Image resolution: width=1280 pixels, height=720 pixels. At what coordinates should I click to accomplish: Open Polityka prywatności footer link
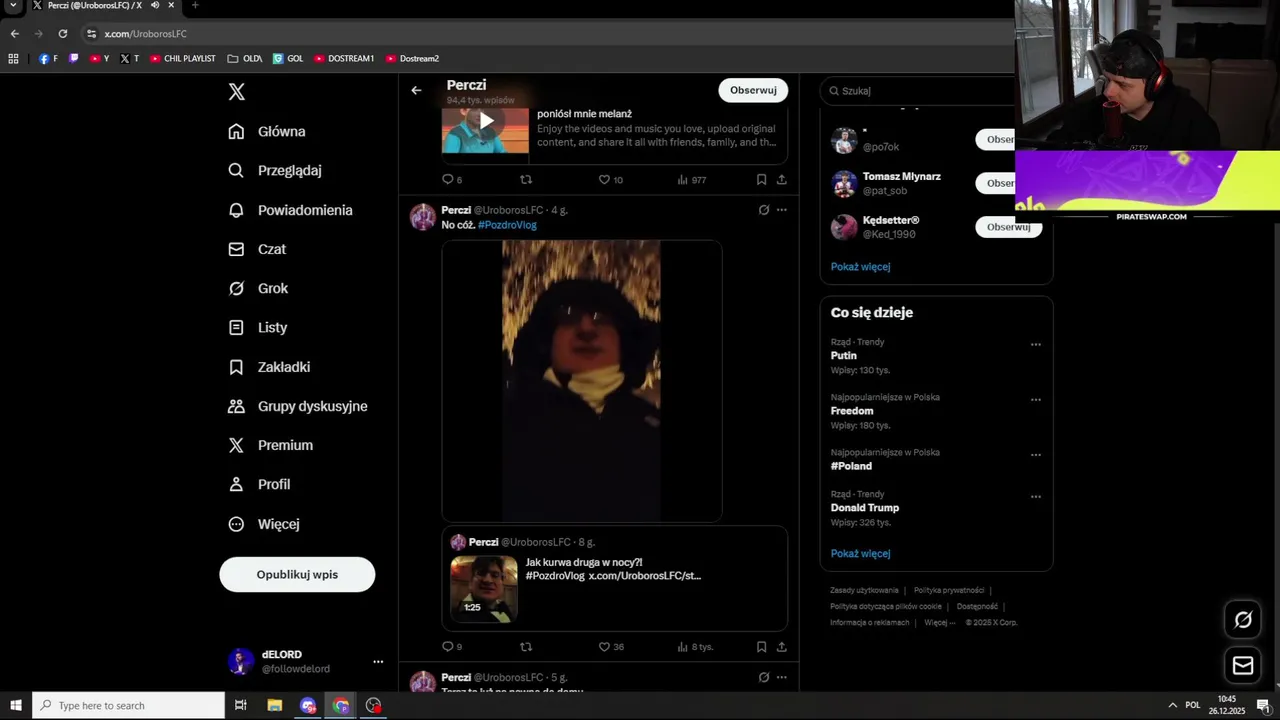tap(949, 590)
